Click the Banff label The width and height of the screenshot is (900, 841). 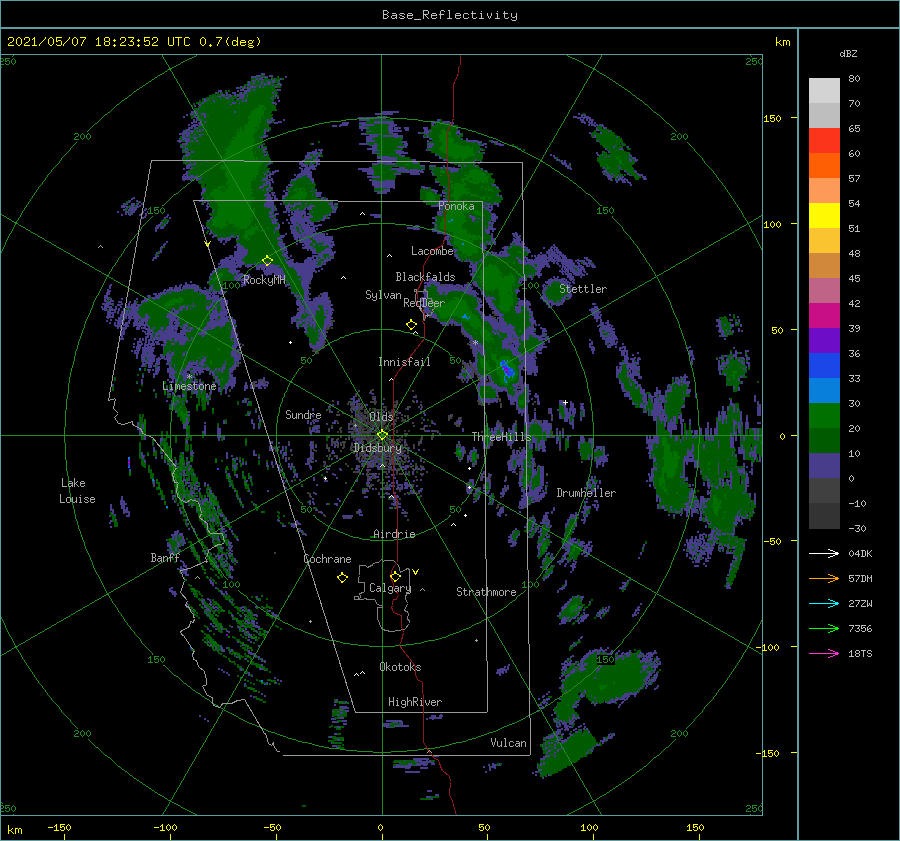point(165,557)
